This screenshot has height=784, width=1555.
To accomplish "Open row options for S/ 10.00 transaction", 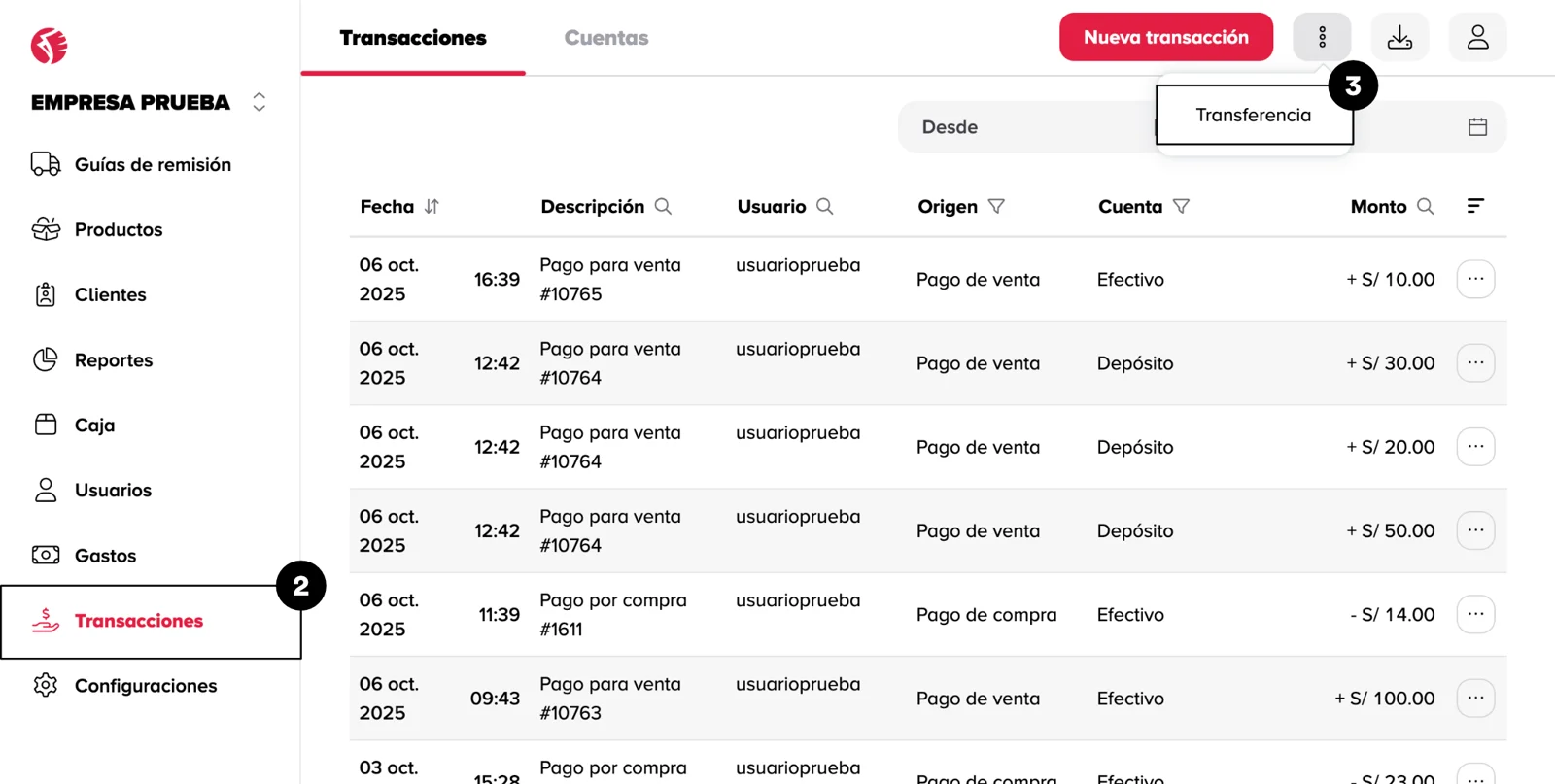I will pyautogui.click(x=1474, y=280).
